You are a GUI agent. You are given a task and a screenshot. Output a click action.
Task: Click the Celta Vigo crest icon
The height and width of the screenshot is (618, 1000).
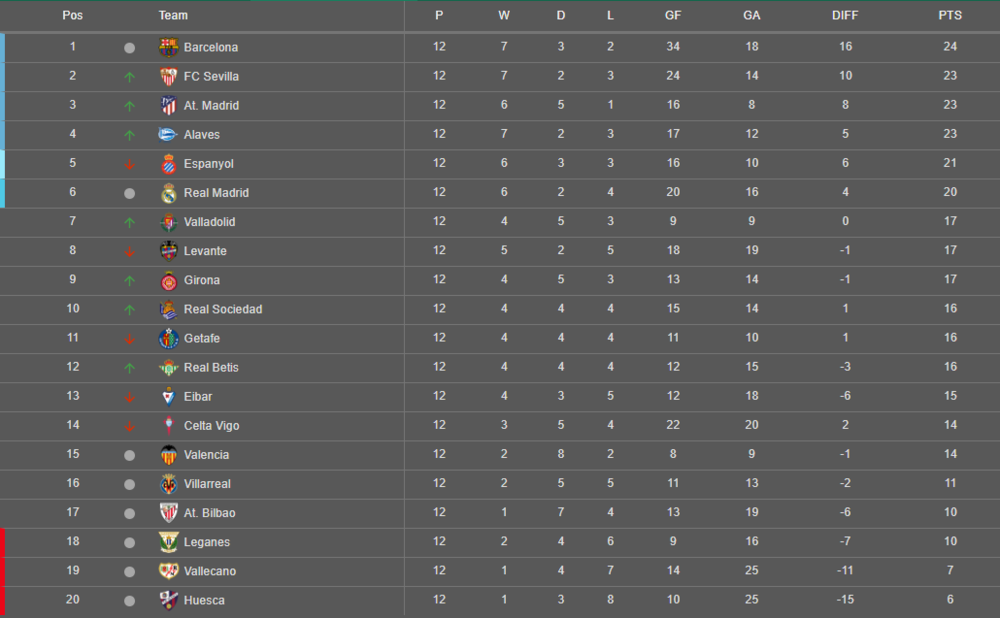[x=168, y=426]
